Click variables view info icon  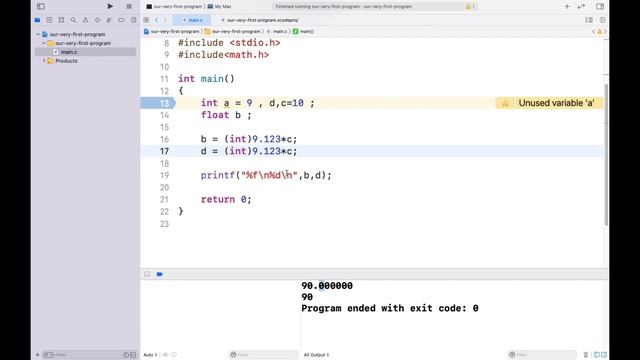pyautogui.click(x=174, y=355)
